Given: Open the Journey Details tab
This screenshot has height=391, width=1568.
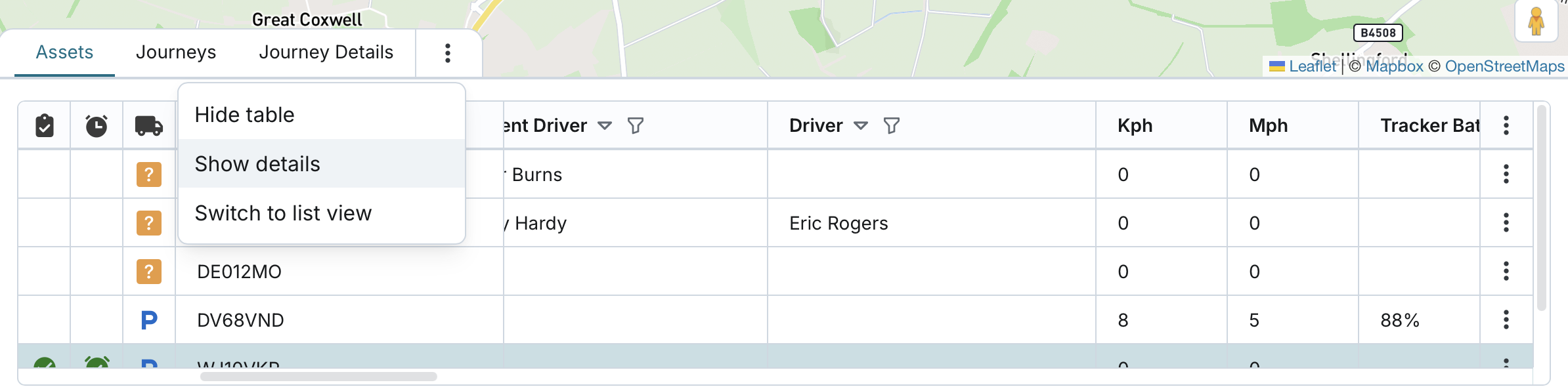Looking at the screenshot, I should [326, 52].
